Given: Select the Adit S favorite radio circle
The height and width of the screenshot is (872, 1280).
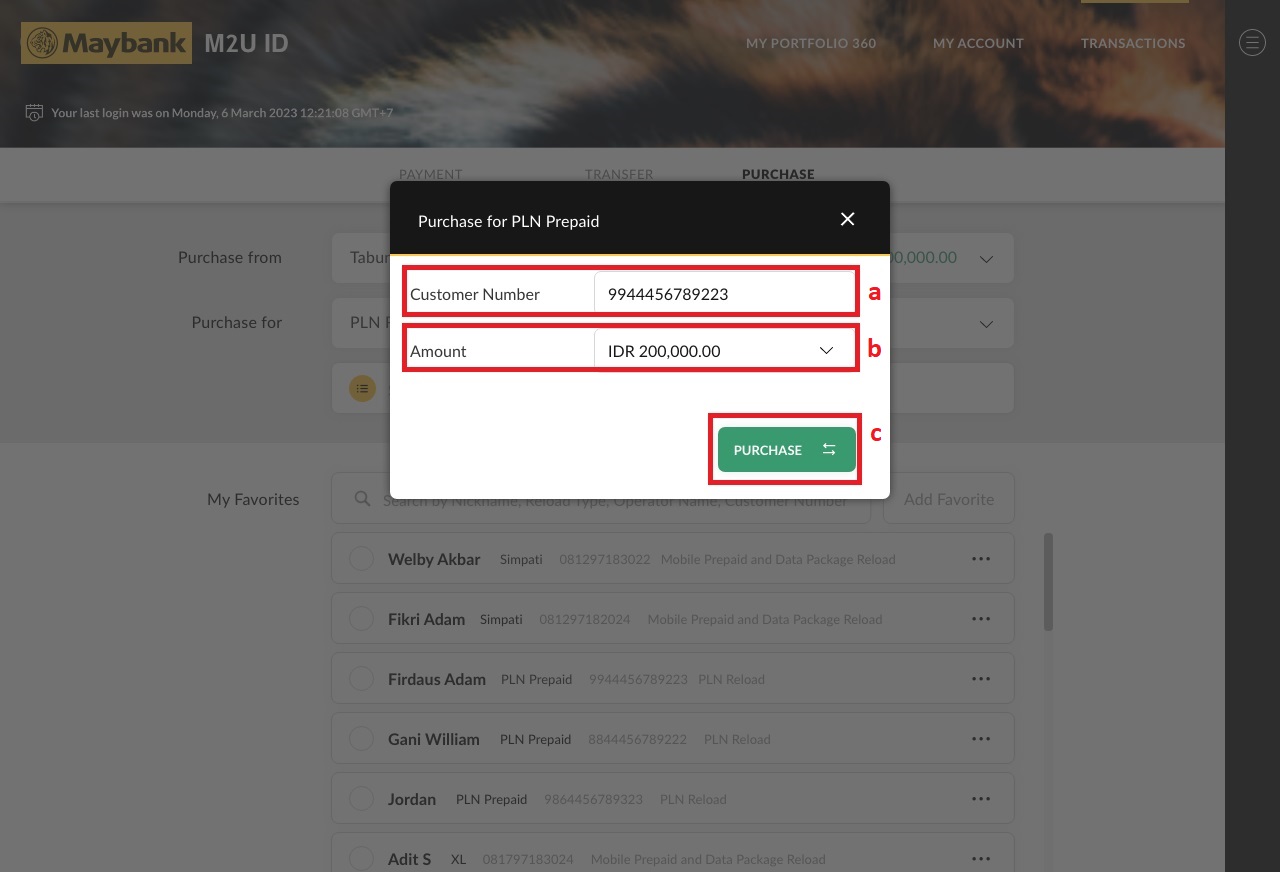Looking at the screenshot, I should (361, 858).
